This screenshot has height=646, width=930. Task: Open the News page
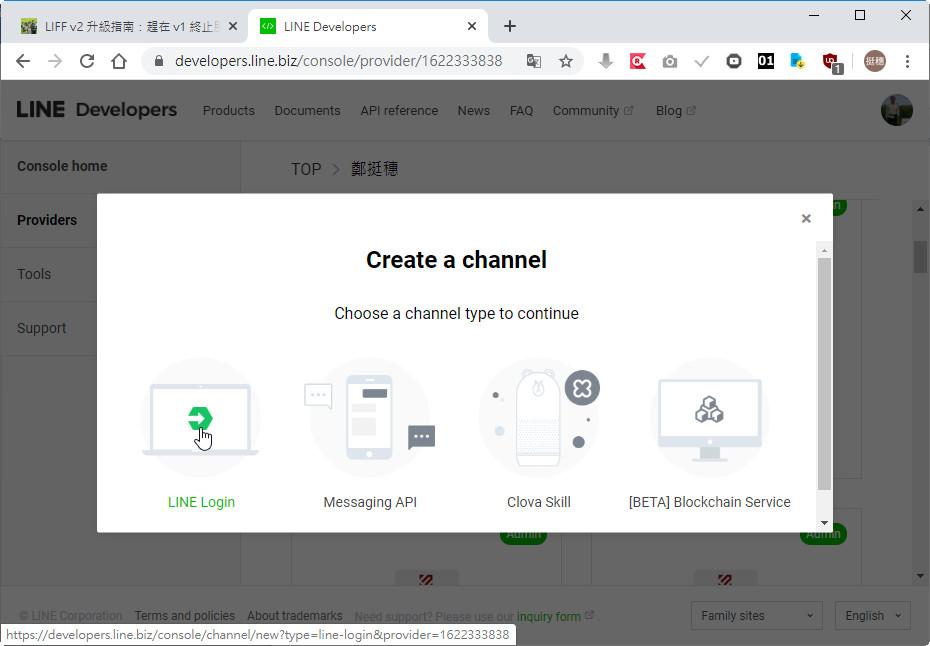pyautogui.click(x=474, y=110)
